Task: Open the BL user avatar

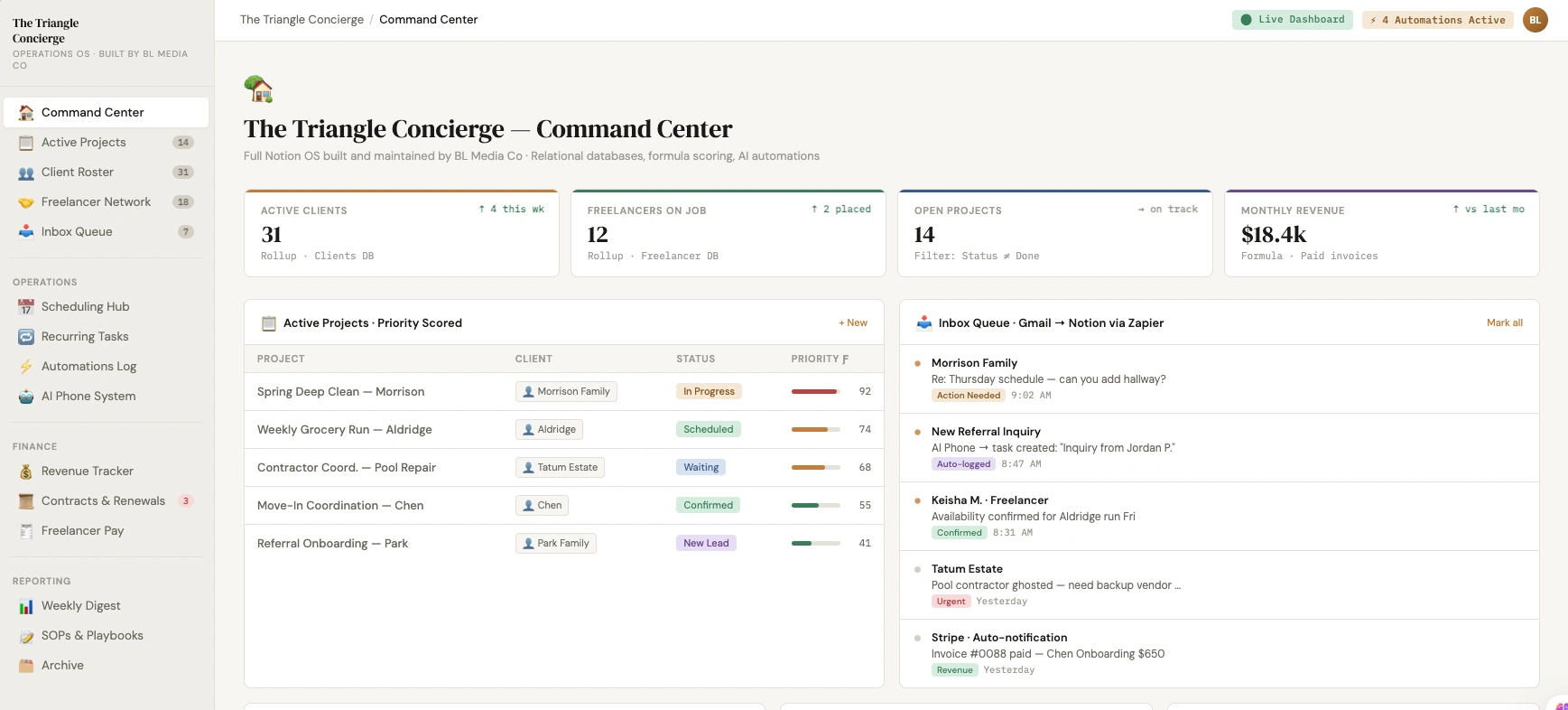Action: pyautogui.click(x=1535, y=20)
